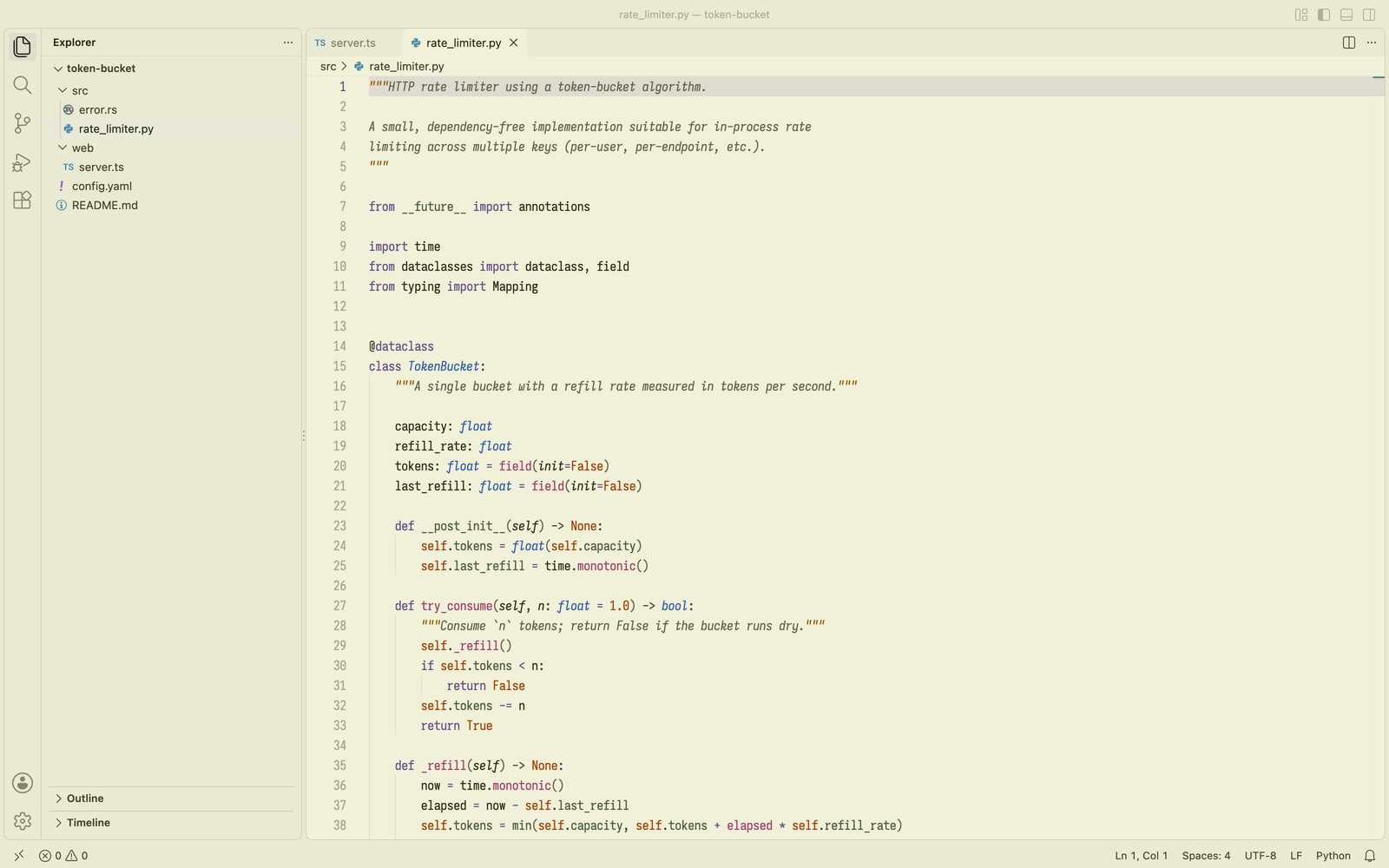Change file encoding UTF-8
The height and width of the screenshot is (868, 1389).
click(1261, 856)
